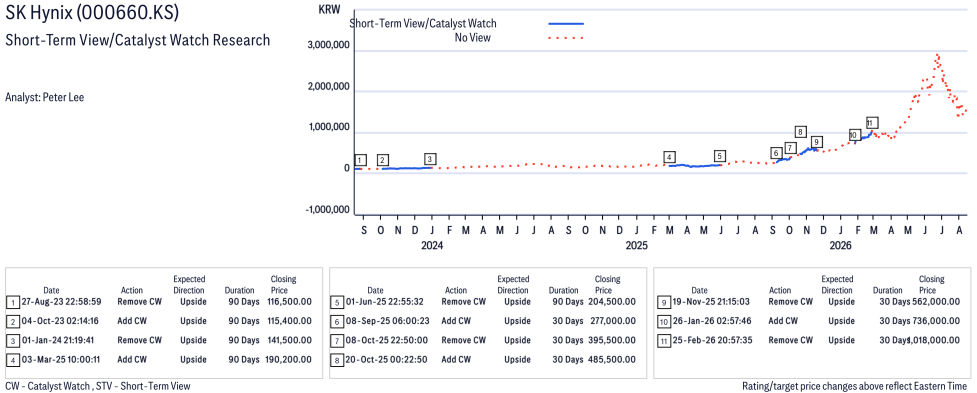Click chart marker 2 on the price line
Image resolution: width=977 pixels, height=393 pixels.
coord(383,160)
